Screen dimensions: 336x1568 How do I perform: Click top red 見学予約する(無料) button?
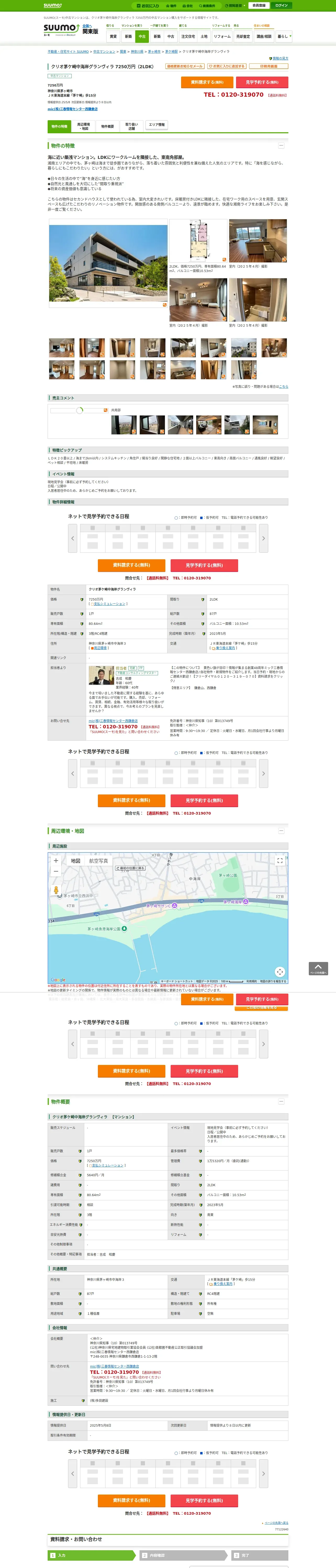click(x=262, y=82)
